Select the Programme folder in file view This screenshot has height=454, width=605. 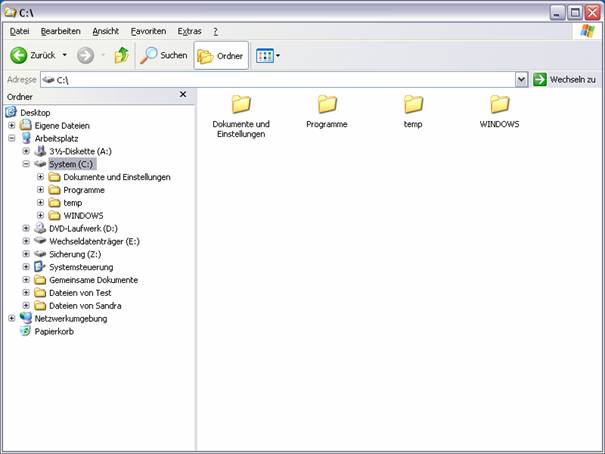[327, 112]
